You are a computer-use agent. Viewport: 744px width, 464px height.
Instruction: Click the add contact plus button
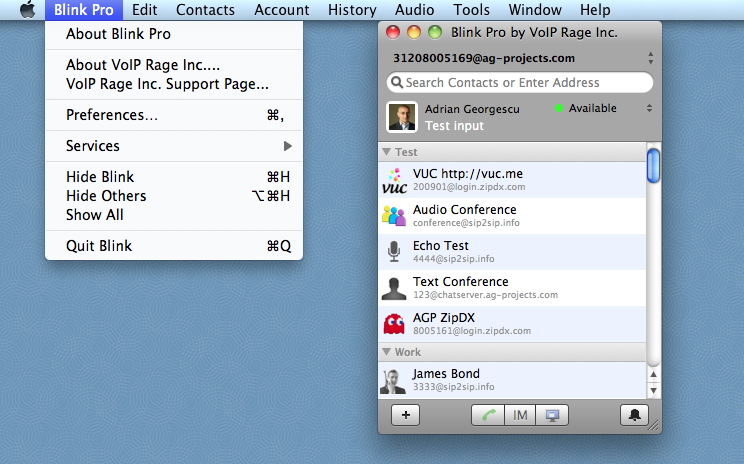tap(405, 415)
